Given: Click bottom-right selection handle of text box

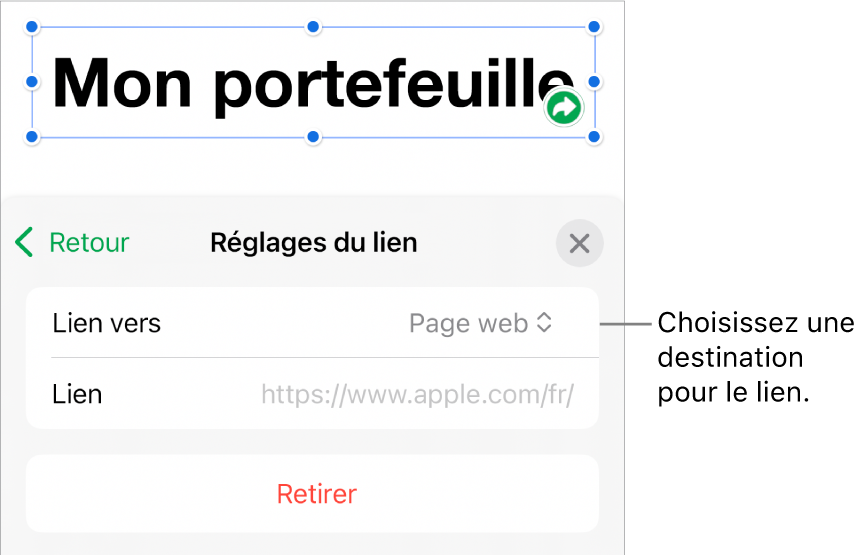Looking at the screenshot, I should (x=595, y=136).
